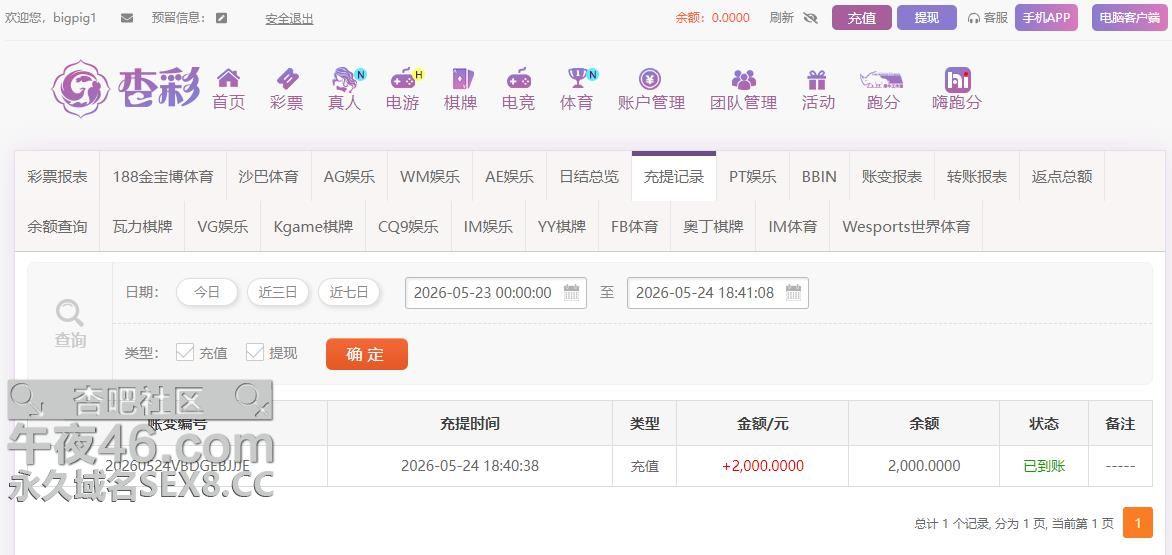Open the 真人 live casino icon
Screen dimensions: 1172x555
pos(345,78)
